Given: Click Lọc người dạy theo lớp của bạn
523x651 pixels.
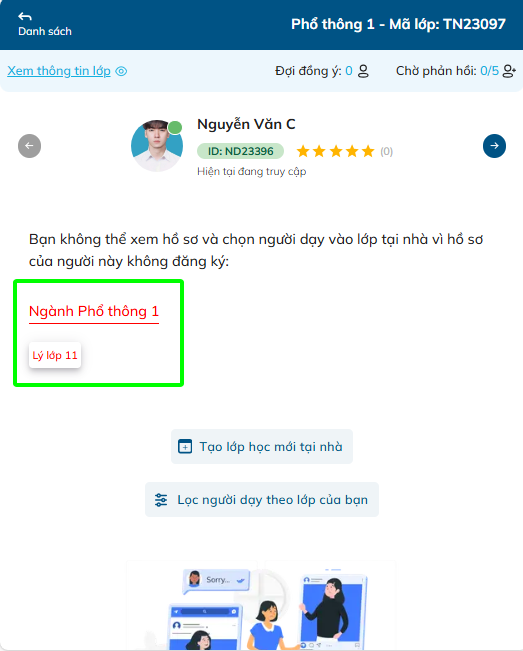Looking at the screenshot, I should (x=262, y=499).
